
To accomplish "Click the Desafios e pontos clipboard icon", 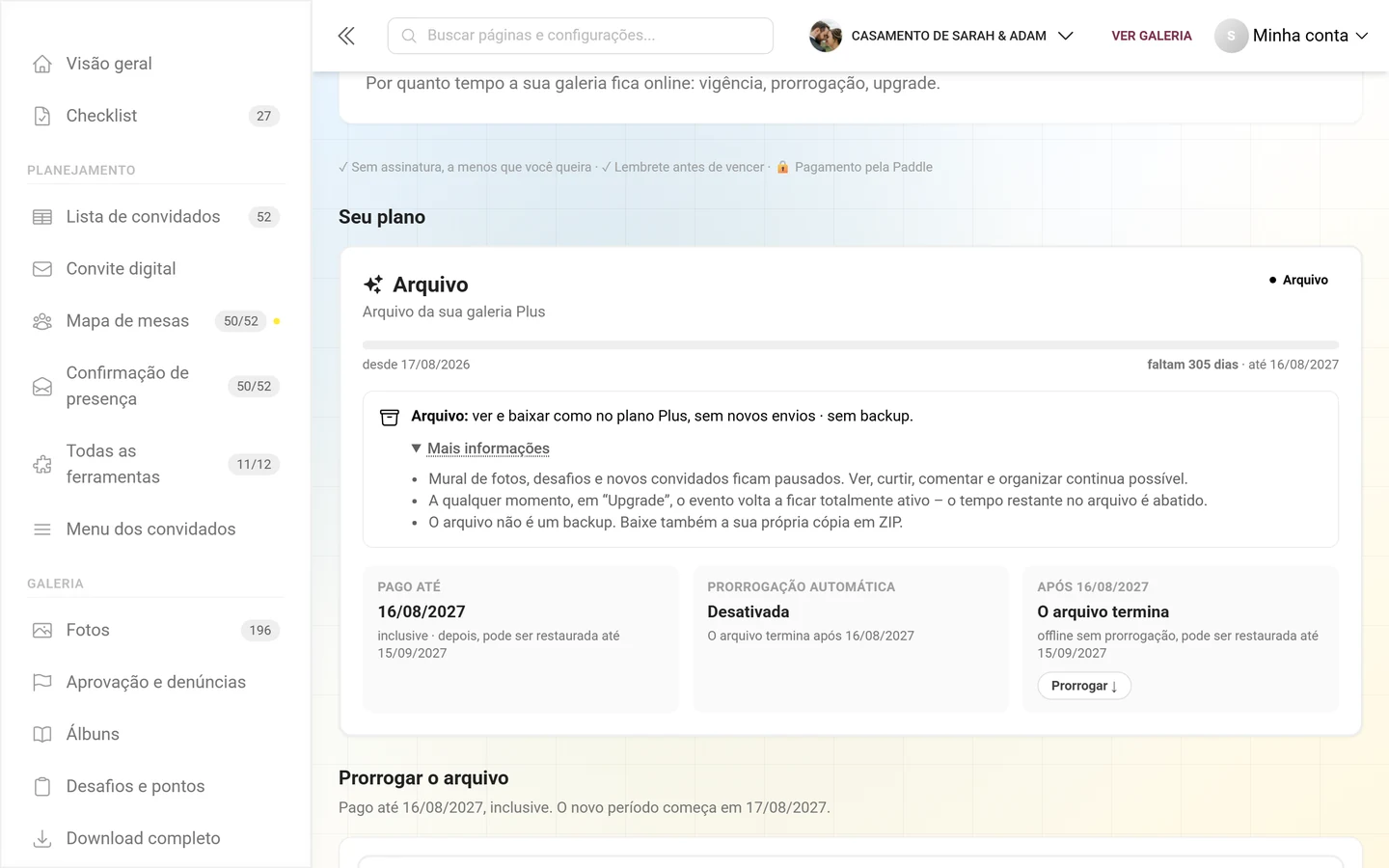I will coord(42,787).
